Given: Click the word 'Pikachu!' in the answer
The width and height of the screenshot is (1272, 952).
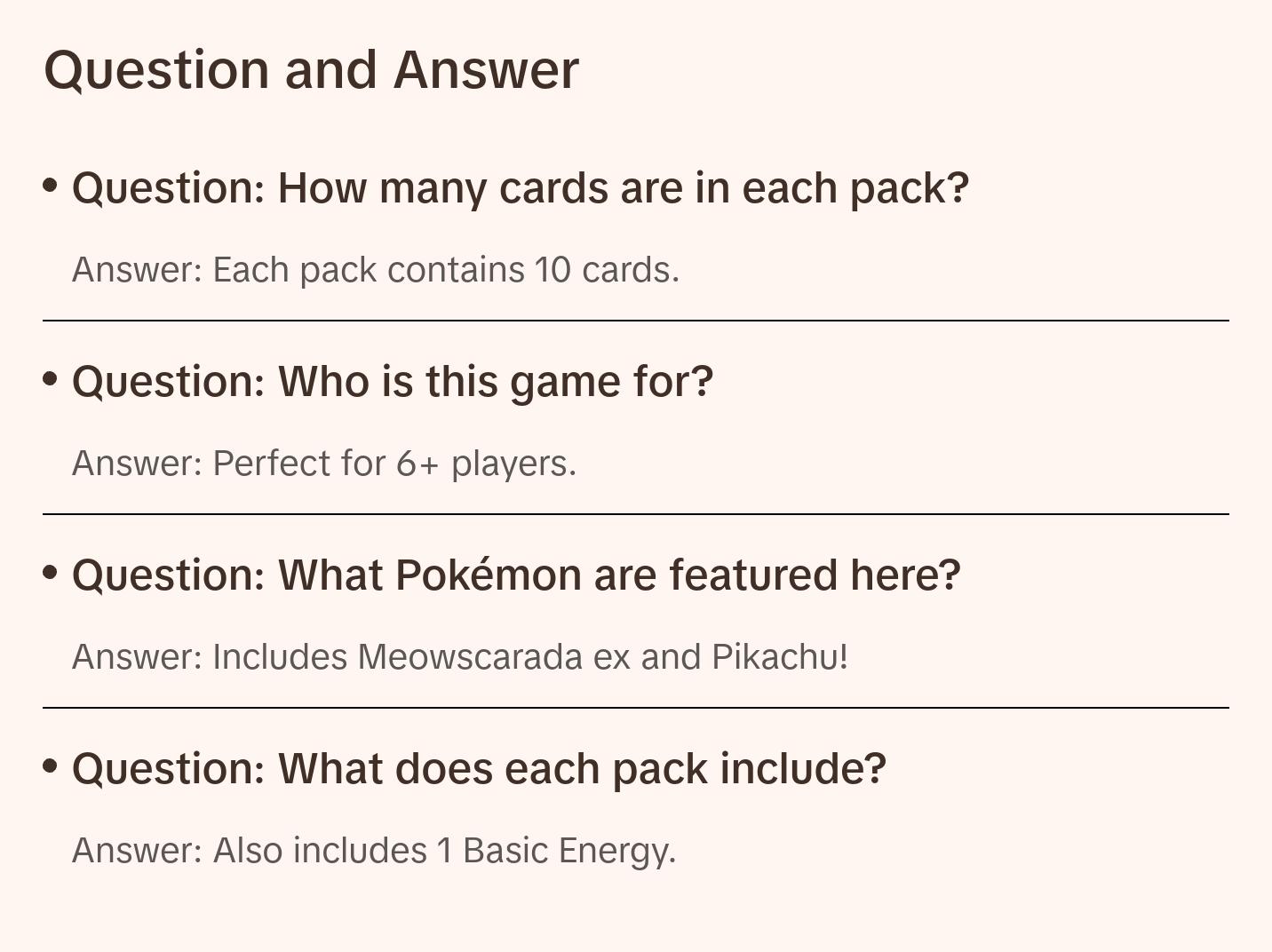Looking at the screenshot, I should coord(780,657).
